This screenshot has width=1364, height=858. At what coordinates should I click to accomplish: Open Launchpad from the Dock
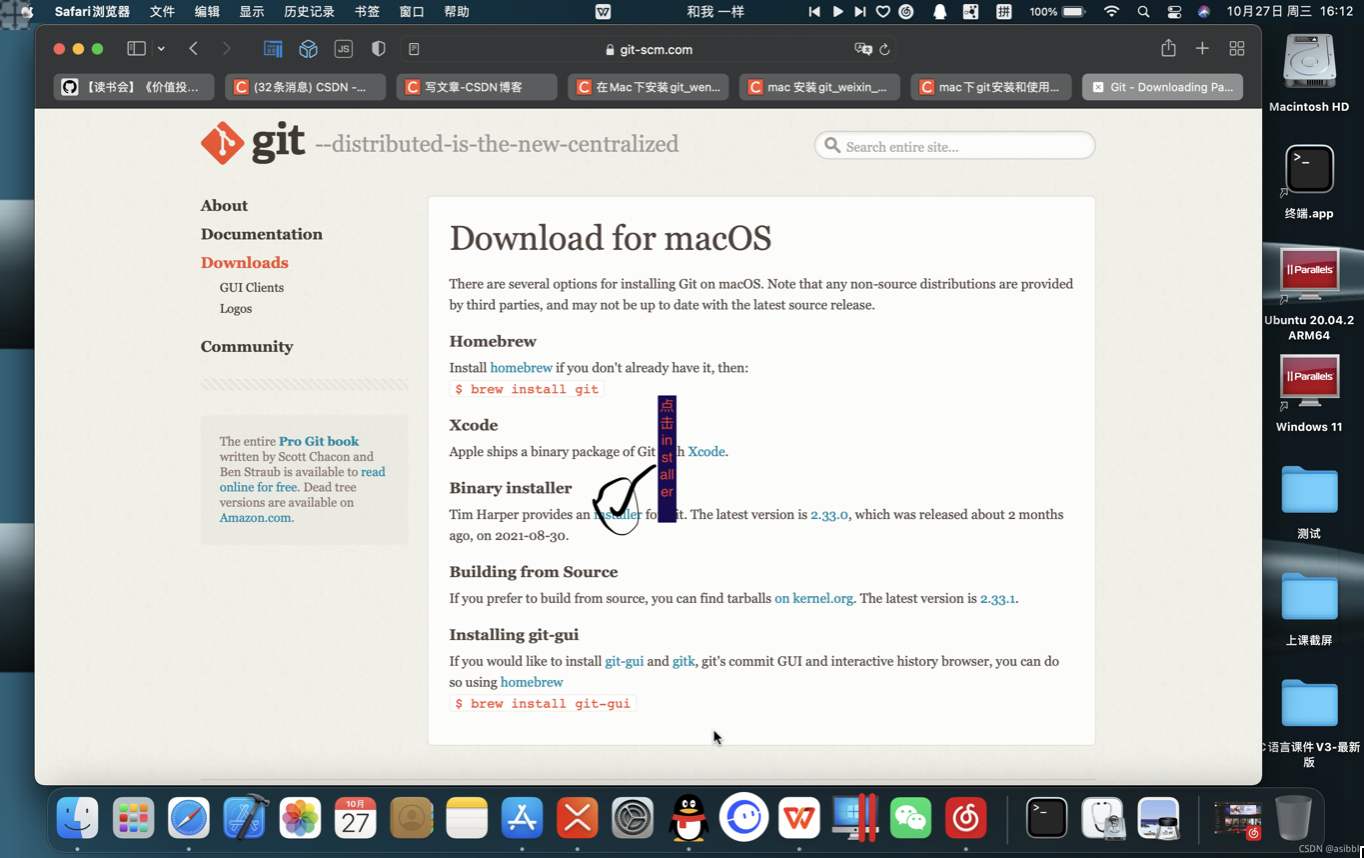coord(133,818)
